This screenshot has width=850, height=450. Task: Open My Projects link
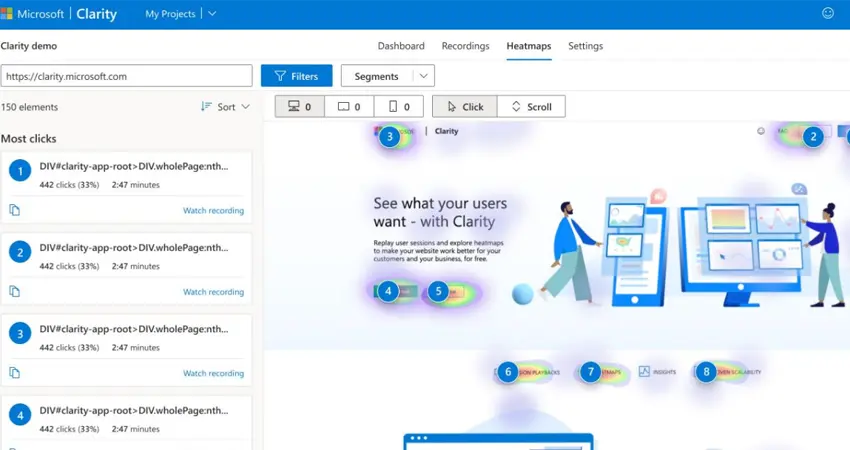click(170, 14)
